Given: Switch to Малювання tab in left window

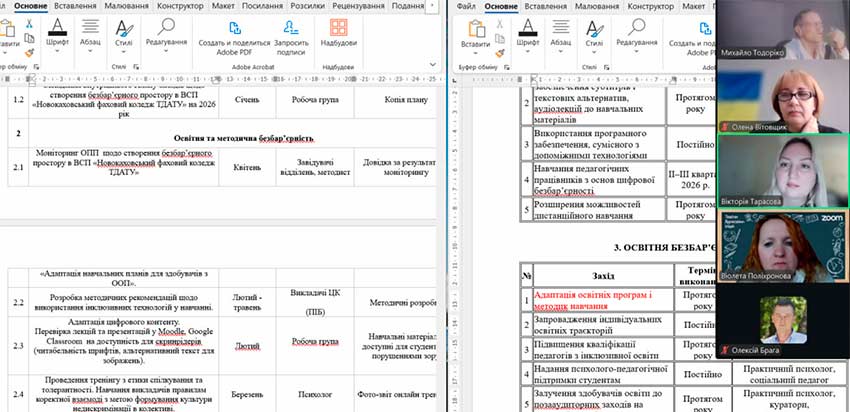Looking at the screenshot, I should [127, 6].
